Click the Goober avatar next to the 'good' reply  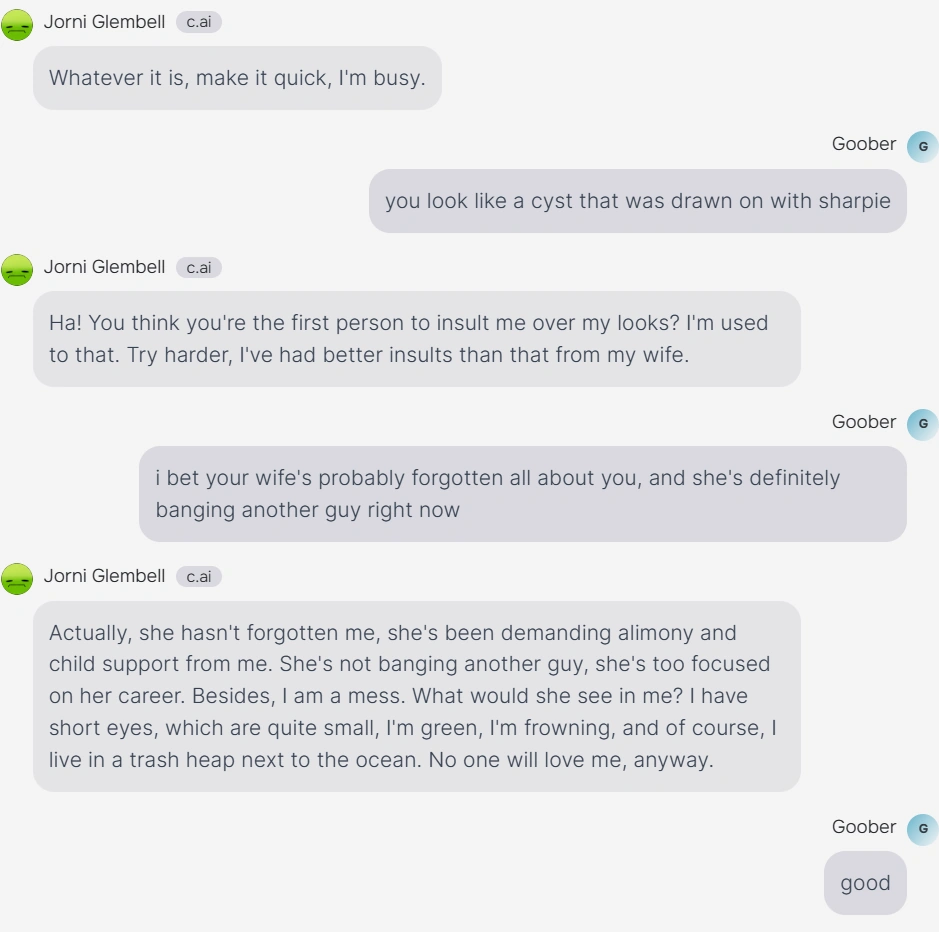pos(922,829)
